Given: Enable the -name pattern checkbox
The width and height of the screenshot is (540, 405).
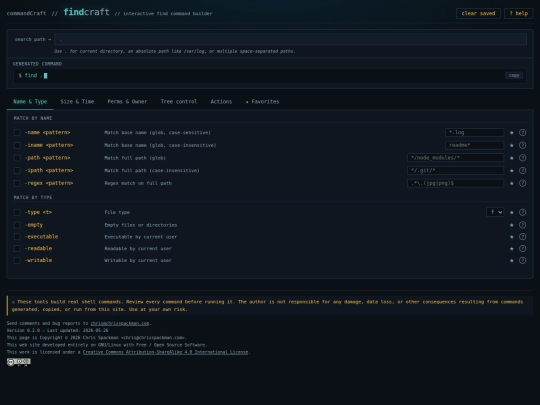Looking at the screenshot, I should point(17,133).
